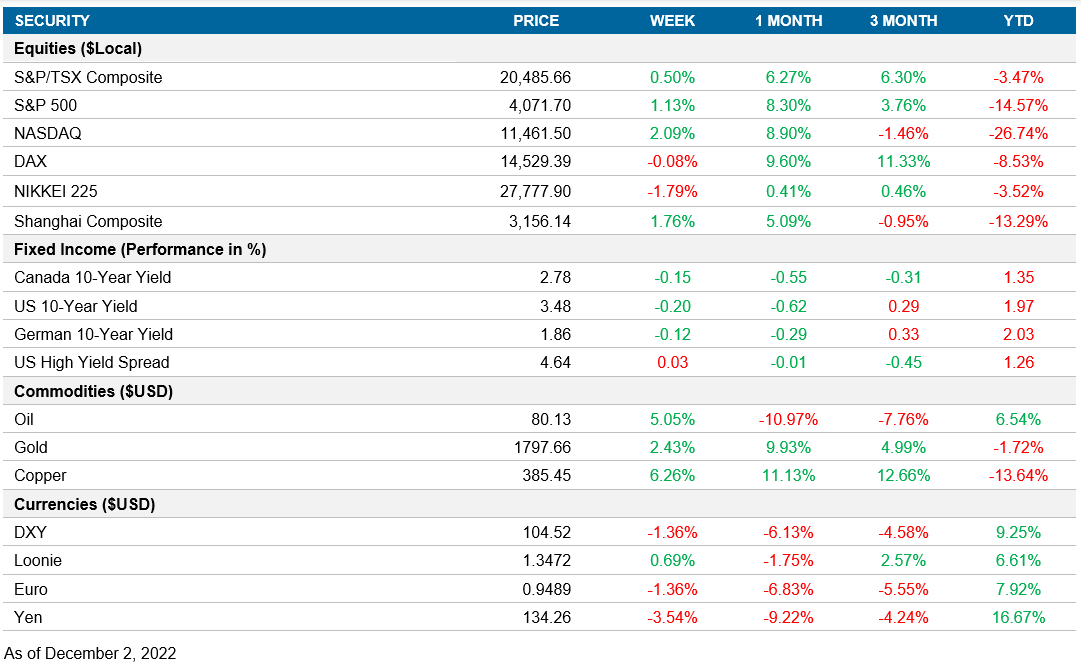
Task: Select Copper's YTD value of -13.64%
Action: pyautogui.click(x=1016, y=476)
